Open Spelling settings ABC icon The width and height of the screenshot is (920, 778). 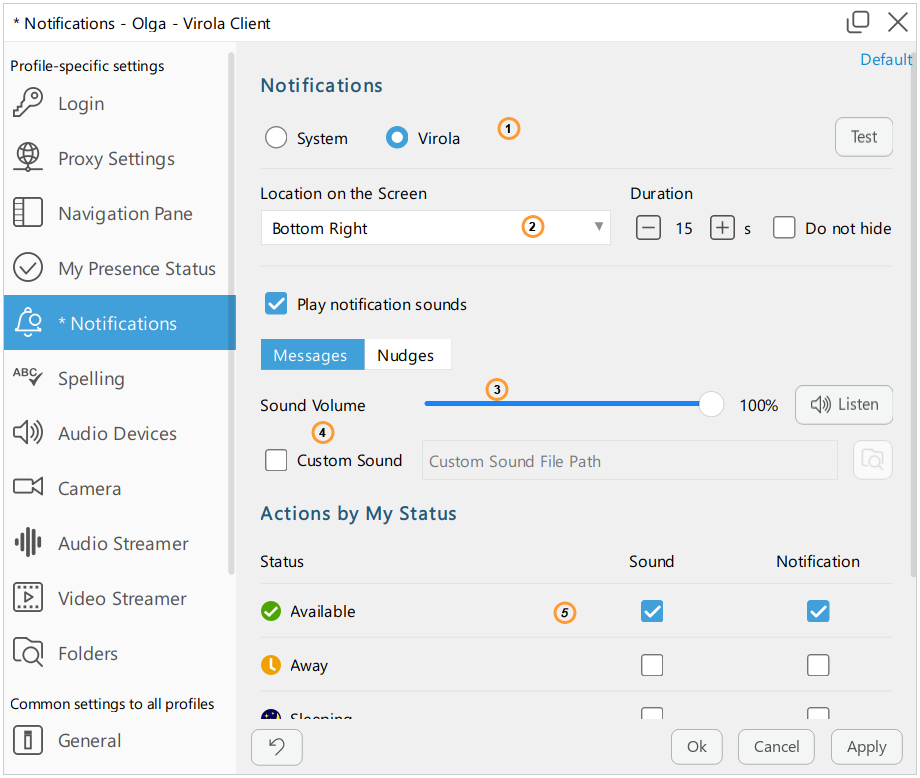pos(28,377)
